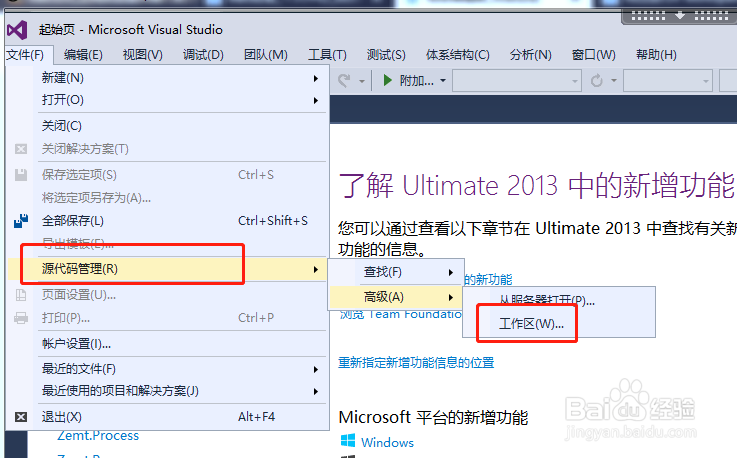Viewport: 737px width, 458px height.
Task: Click the Windows logo icon
Action: click(348, 441)
